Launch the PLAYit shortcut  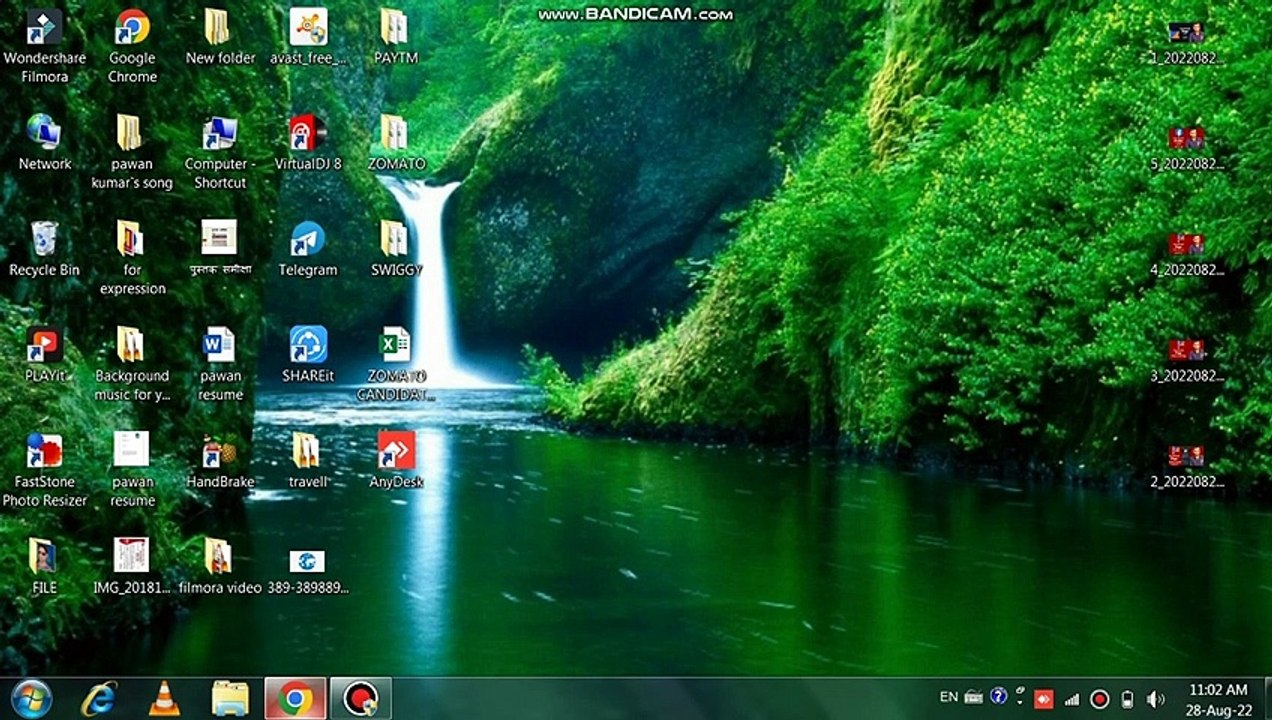(44, 354)
